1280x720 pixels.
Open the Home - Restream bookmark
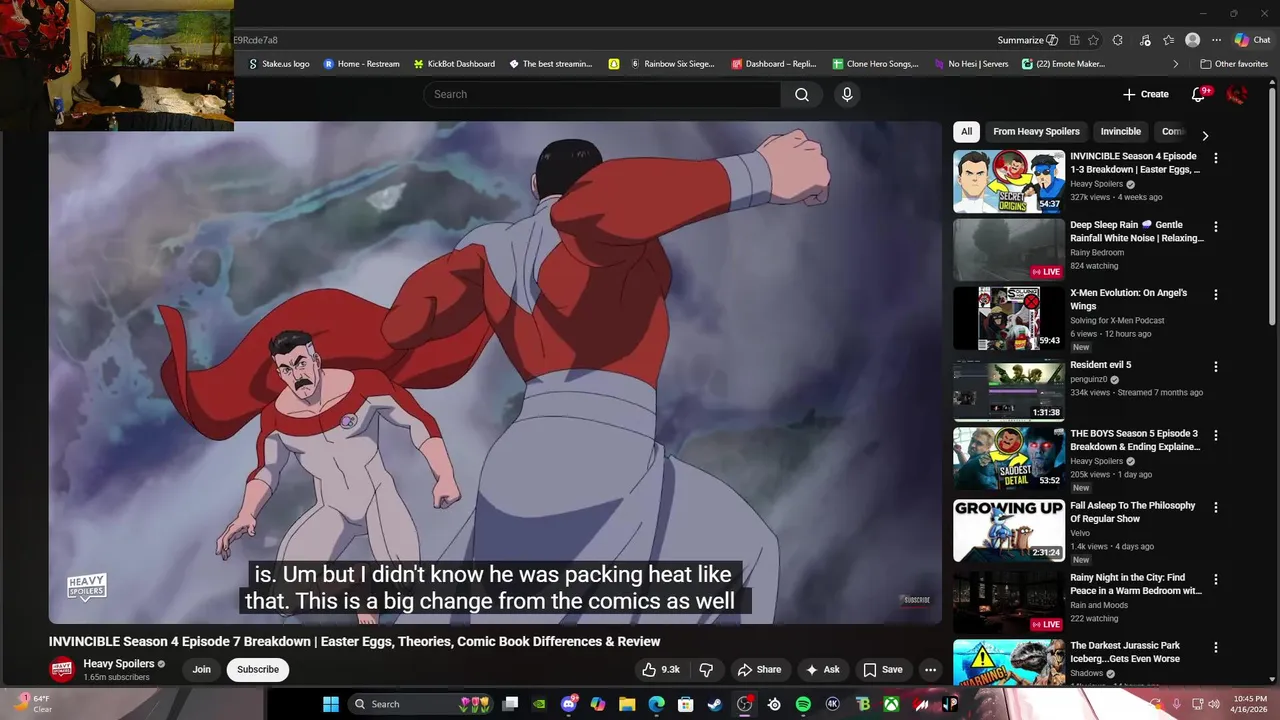coord(361,64)
